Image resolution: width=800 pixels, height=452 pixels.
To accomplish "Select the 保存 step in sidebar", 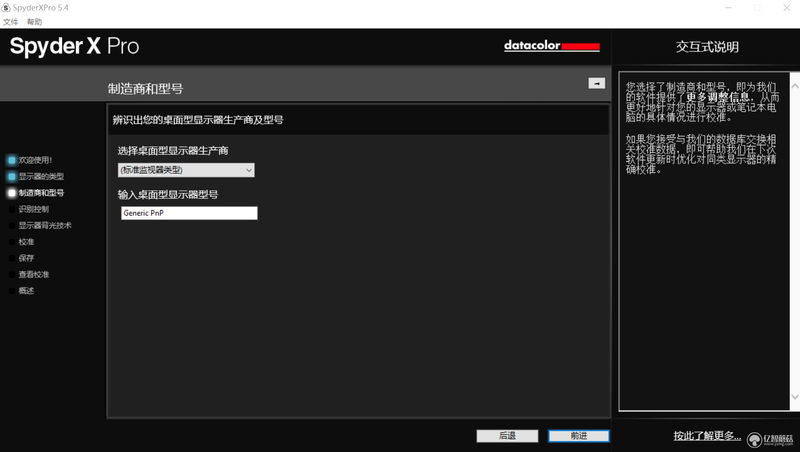I will (x=22, y=258).
